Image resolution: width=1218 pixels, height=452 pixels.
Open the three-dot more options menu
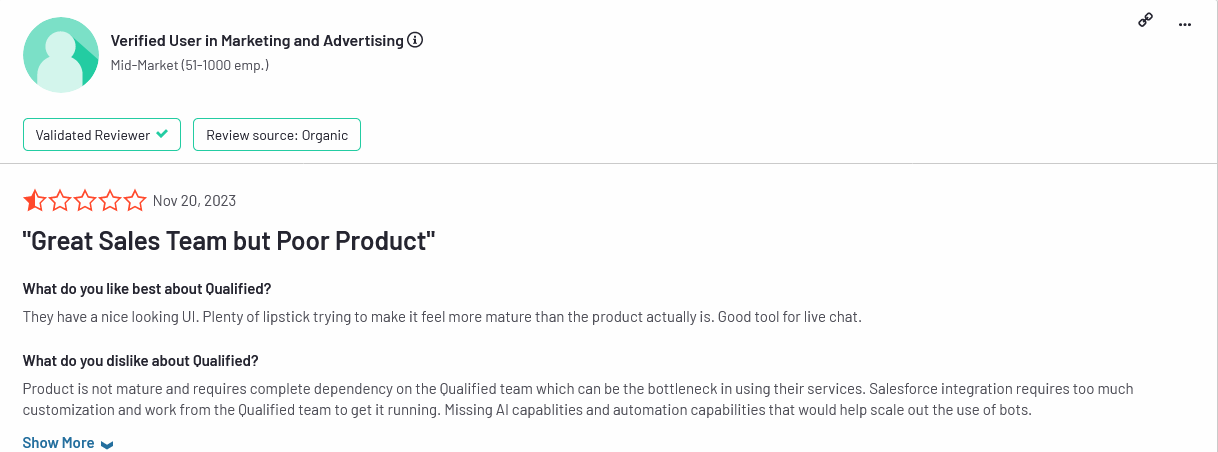pos(1186,23)
